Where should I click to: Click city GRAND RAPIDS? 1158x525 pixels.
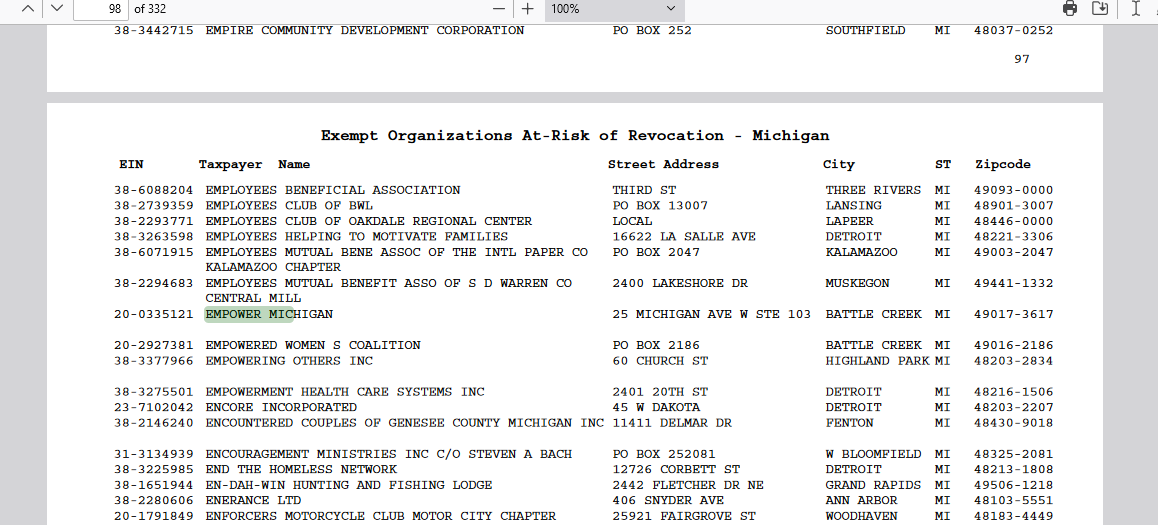pyautogui.click(x=874, y=485)
